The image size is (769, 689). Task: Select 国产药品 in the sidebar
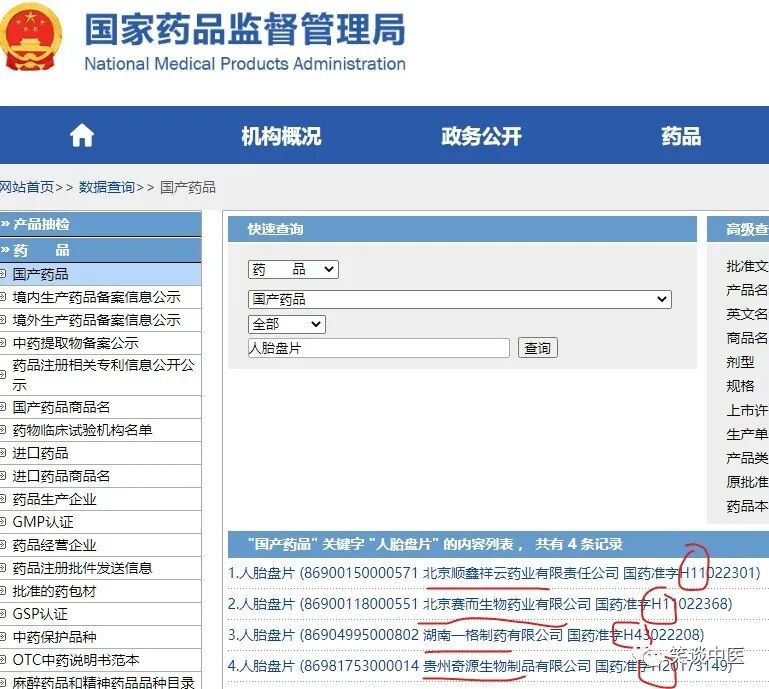tap(101, 274)
